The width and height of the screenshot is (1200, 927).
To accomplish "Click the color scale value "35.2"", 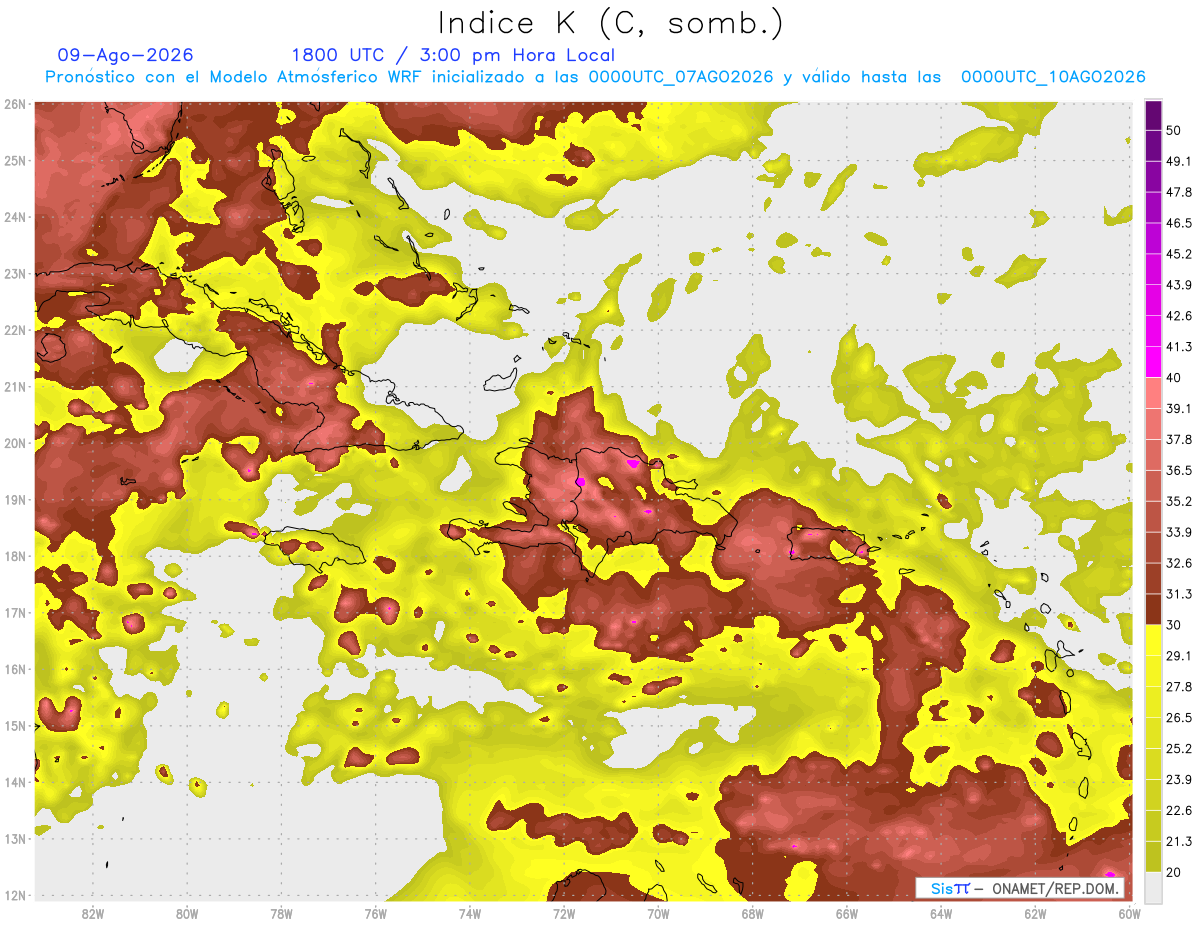I will coord(1178,501).
